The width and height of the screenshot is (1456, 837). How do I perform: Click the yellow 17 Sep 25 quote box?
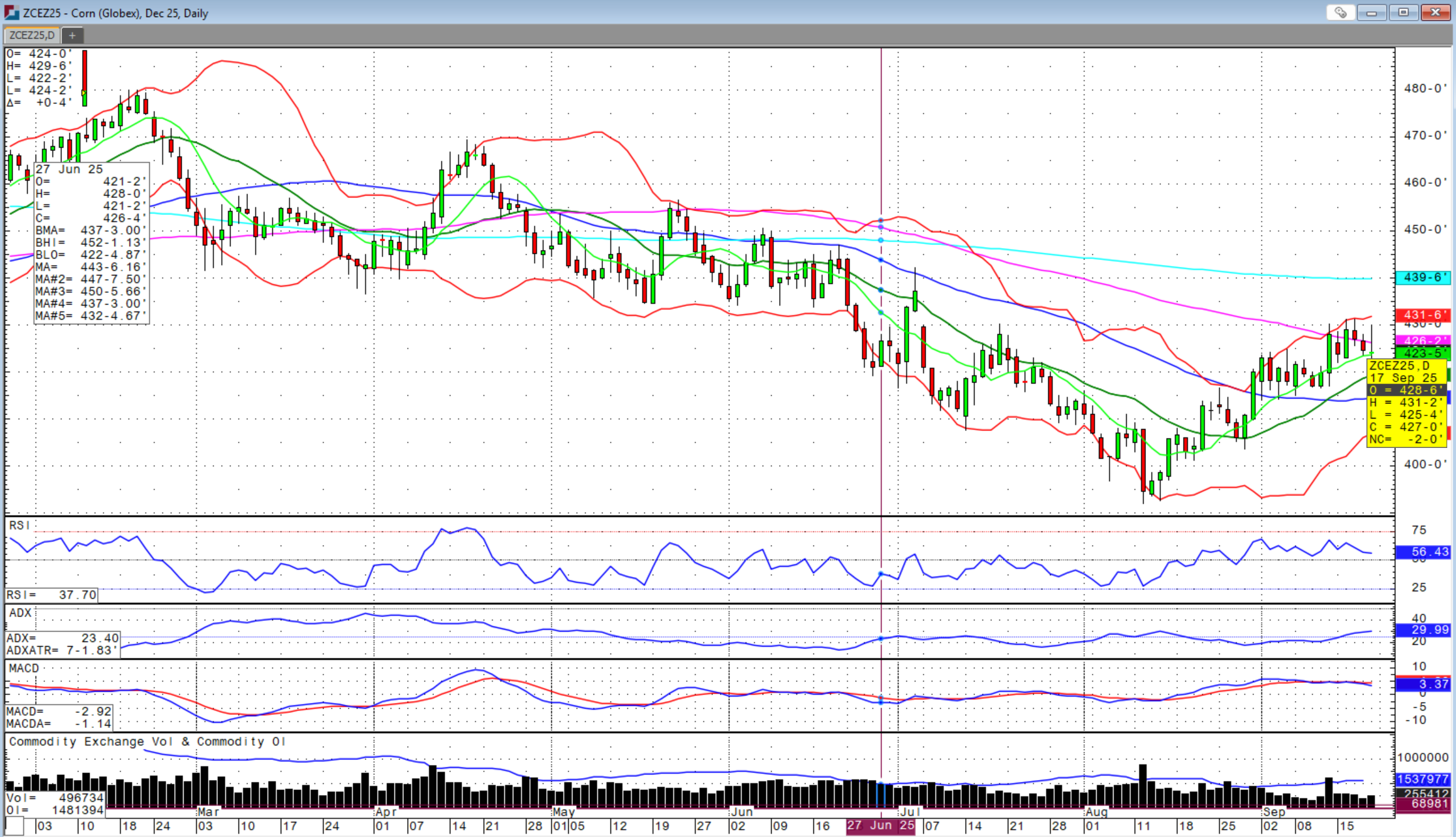(1406, 402)
